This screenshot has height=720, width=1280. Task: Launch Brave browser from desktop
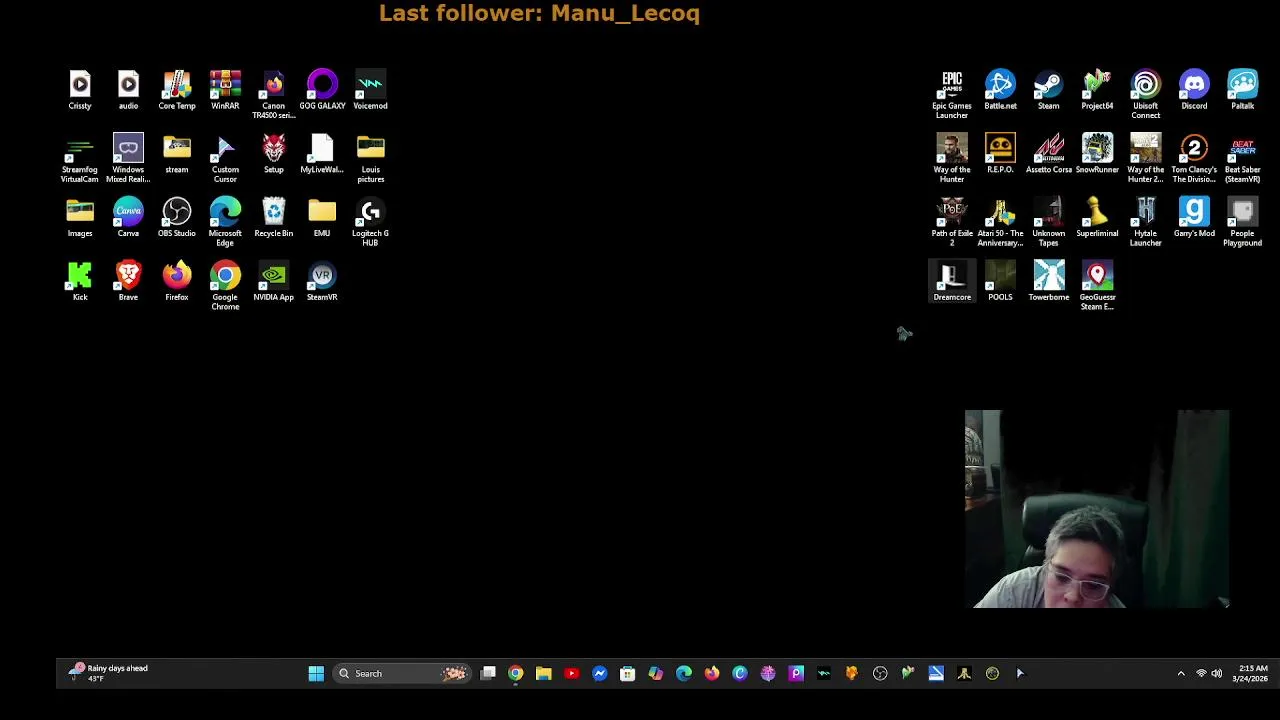tap(128, 282)
